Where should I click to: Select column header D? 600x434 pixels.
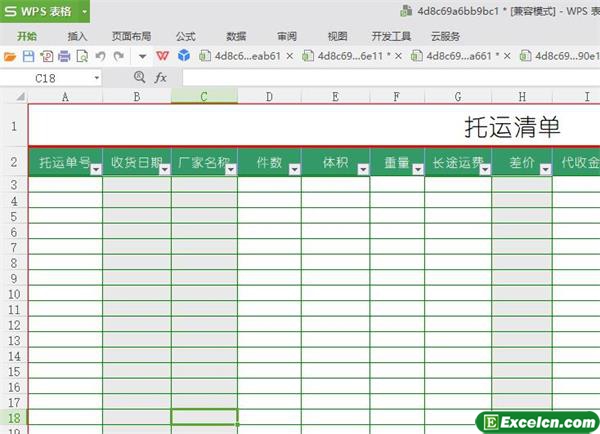[x=270, y=96]
